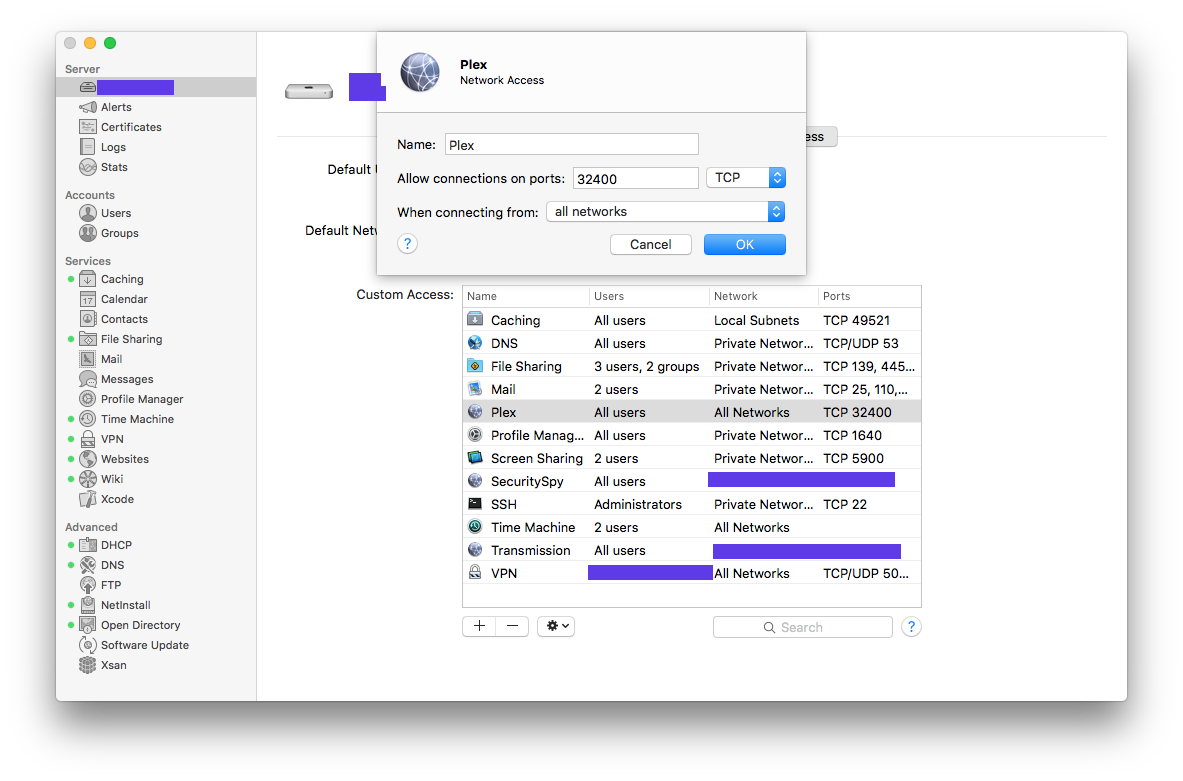
Task: Open the Websites service
Action: coord(124,459)
